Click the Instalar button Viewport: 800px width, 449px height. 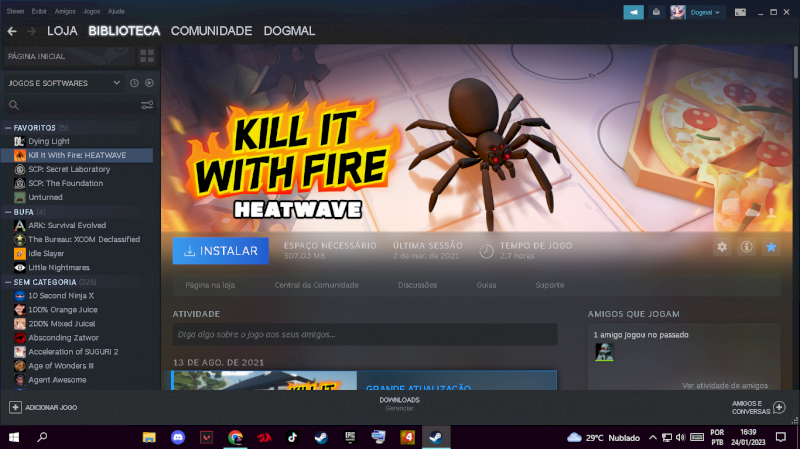pos(220,251)
